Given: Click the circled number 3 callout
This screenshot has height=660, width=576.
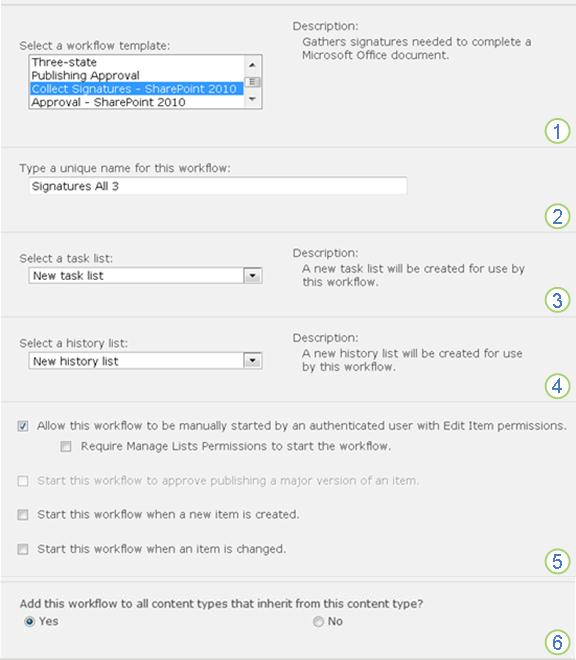Looking at the screenshot, I should point(557,300).
